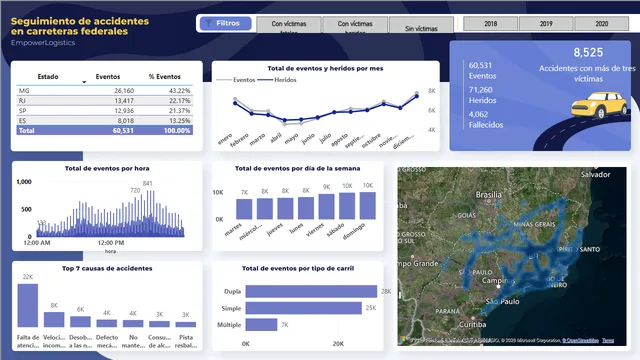
Task: Click the Eventos legend entry
Action: [236, 80]
